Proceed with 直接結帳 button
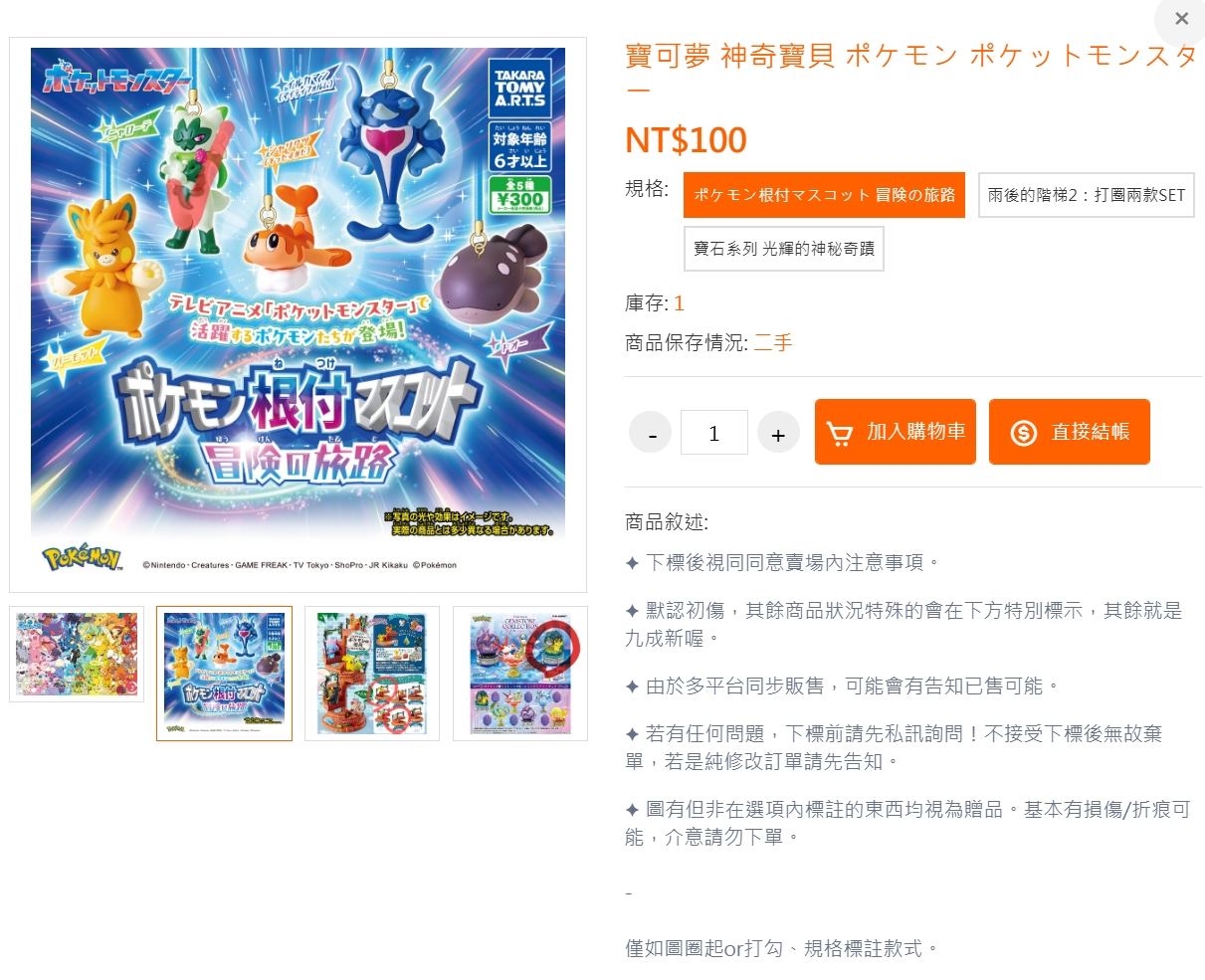This screenshot has width=1205, height=980. [1070, 432]
